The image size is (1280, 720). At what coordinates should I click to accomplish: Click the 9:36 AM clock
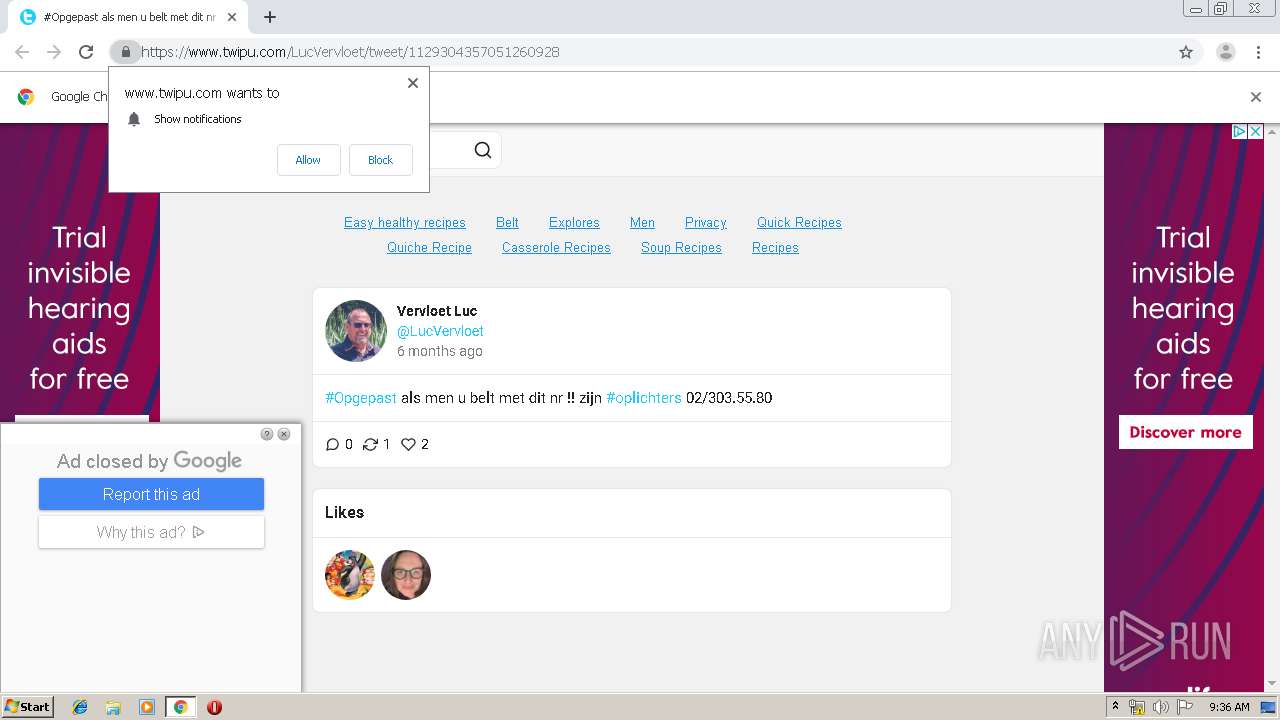pos(1229,707)
